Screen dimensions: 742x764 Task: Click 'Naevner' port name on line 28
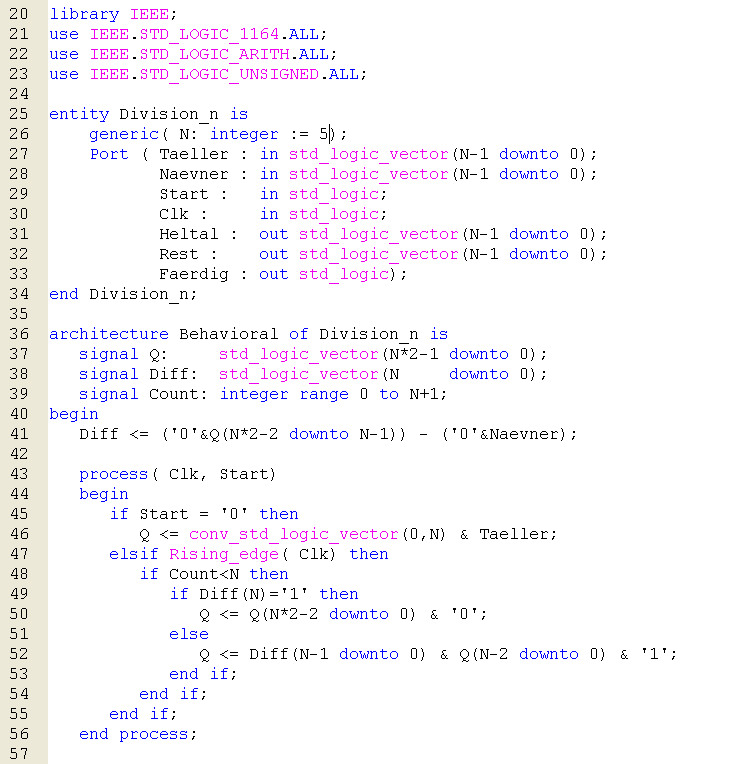click(193, 174)
